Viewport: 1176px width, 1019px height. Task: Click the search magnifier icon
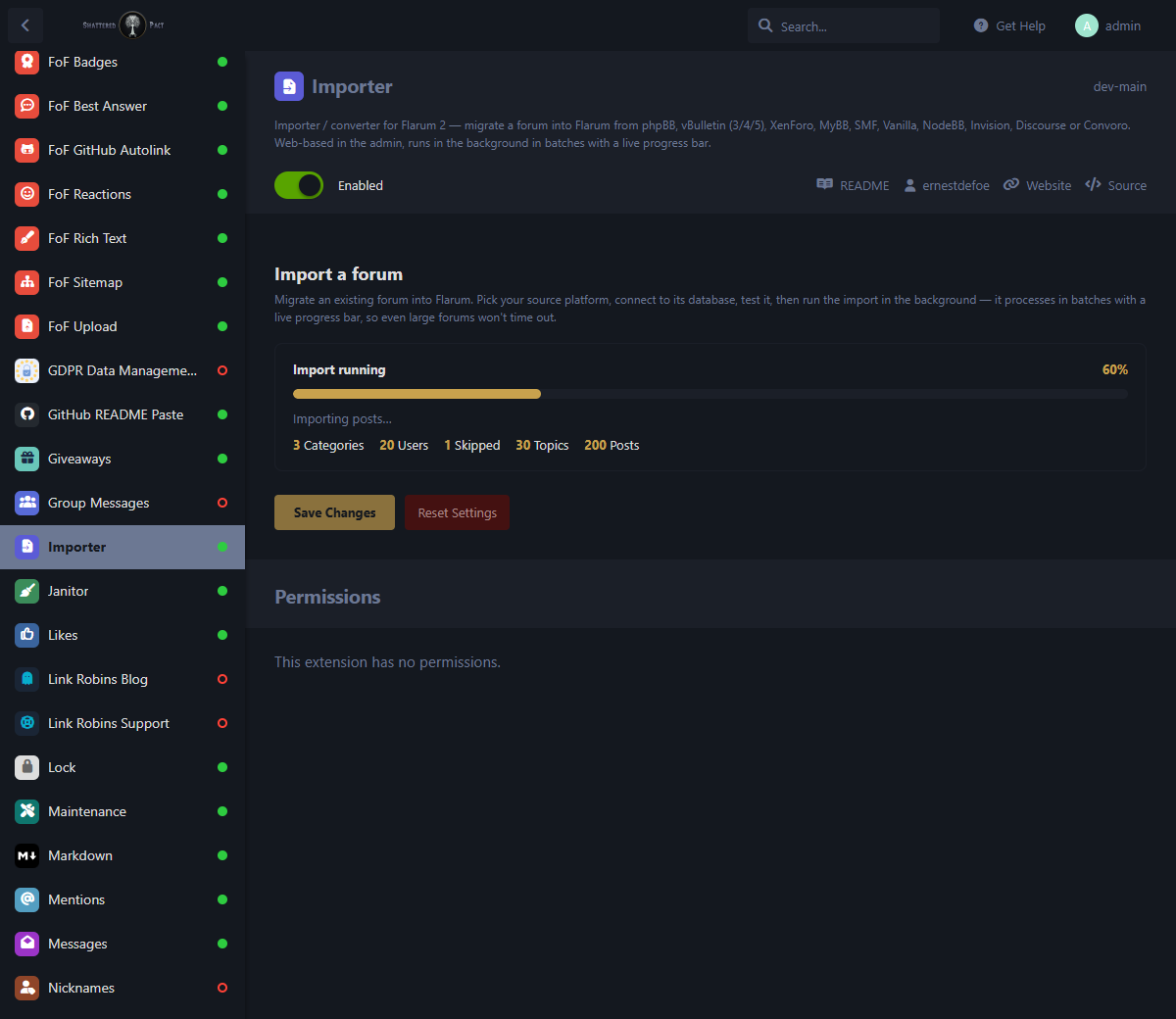tap(765, 25)
